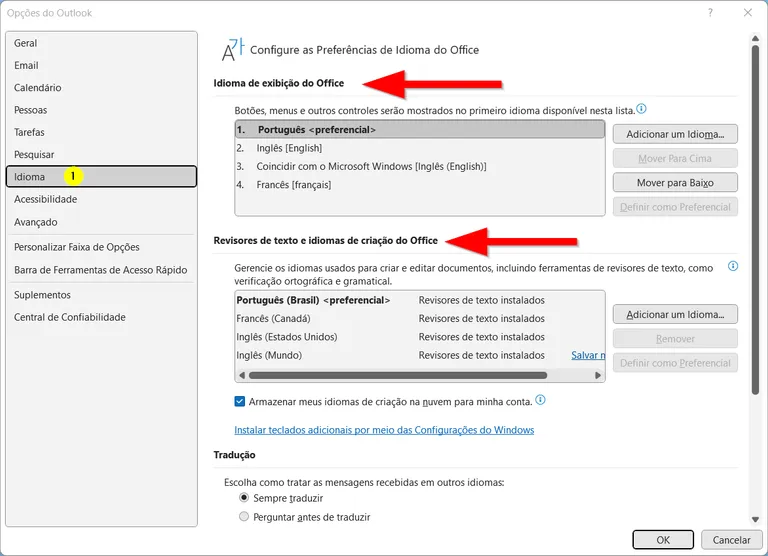
Task: Select Inglês [English] in display list
Action: coord(420,148)
